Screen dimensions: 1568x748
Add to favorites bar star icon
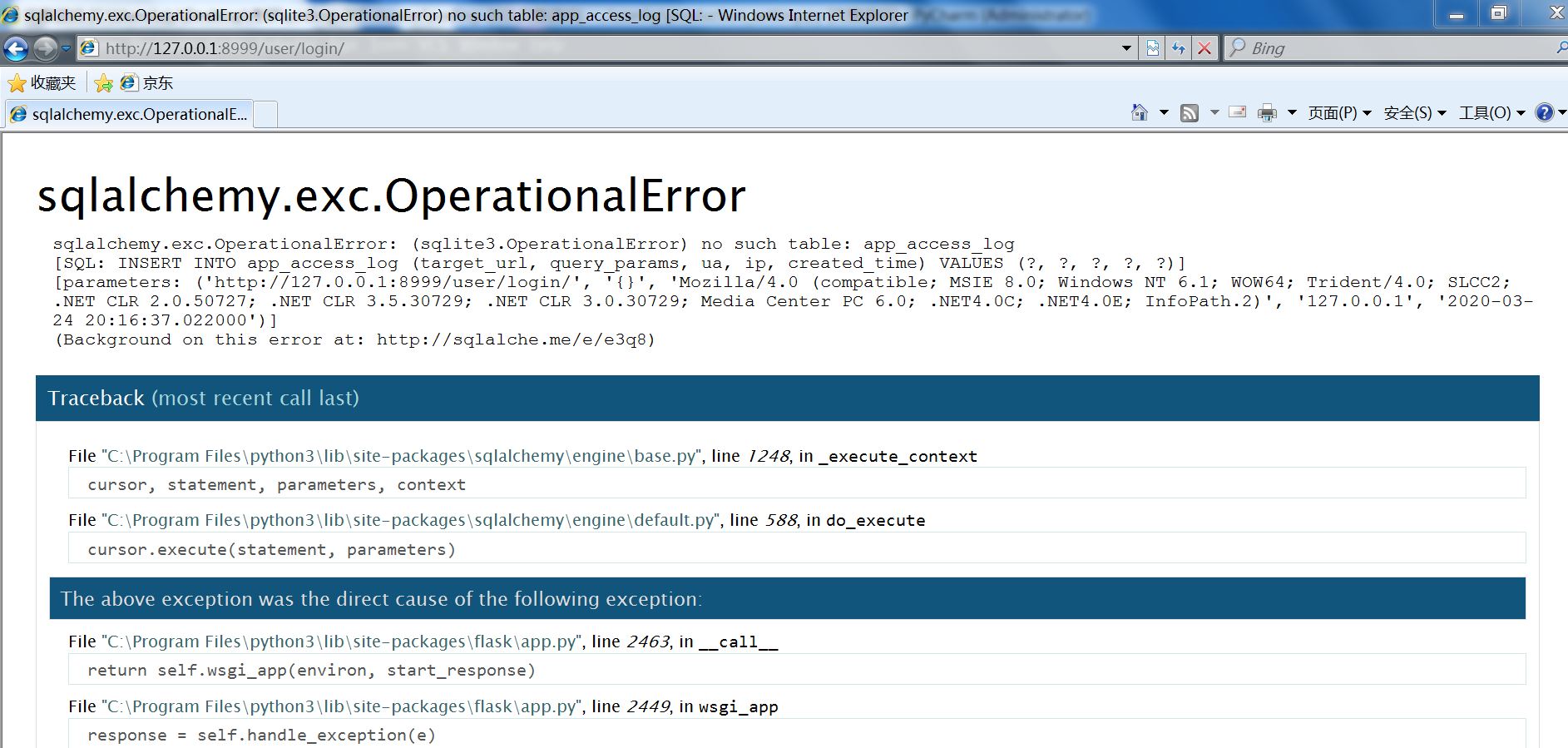(104, 82)
